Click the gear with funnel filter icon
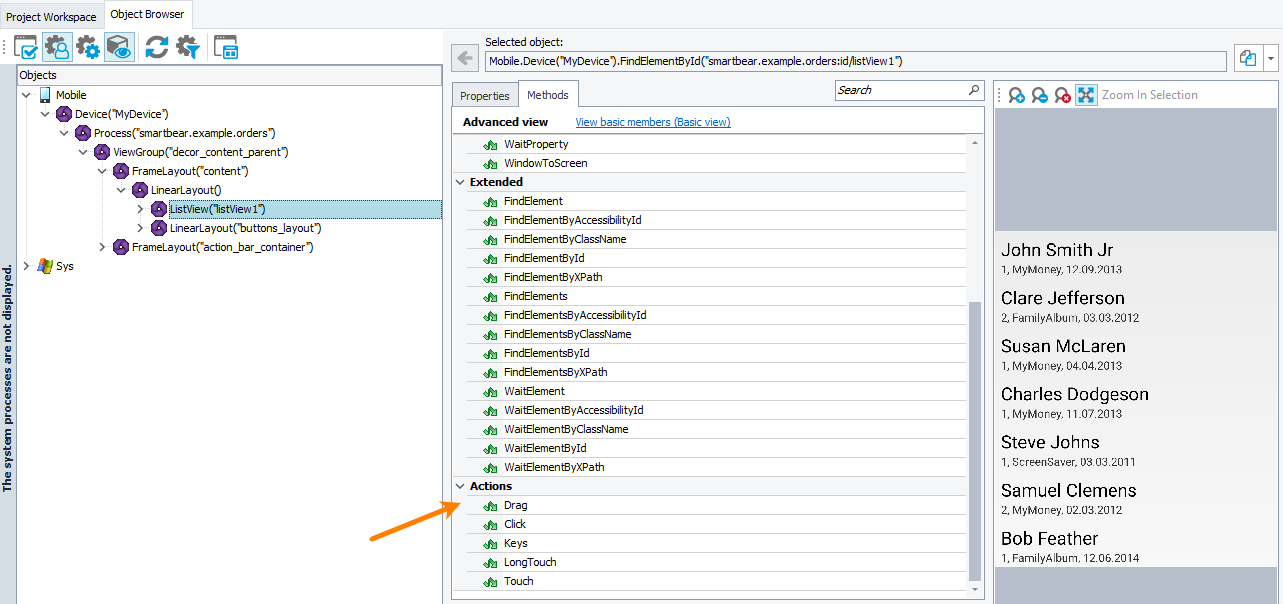The width and height of the screenshot is (1283, 604). [x=188, y=47]
